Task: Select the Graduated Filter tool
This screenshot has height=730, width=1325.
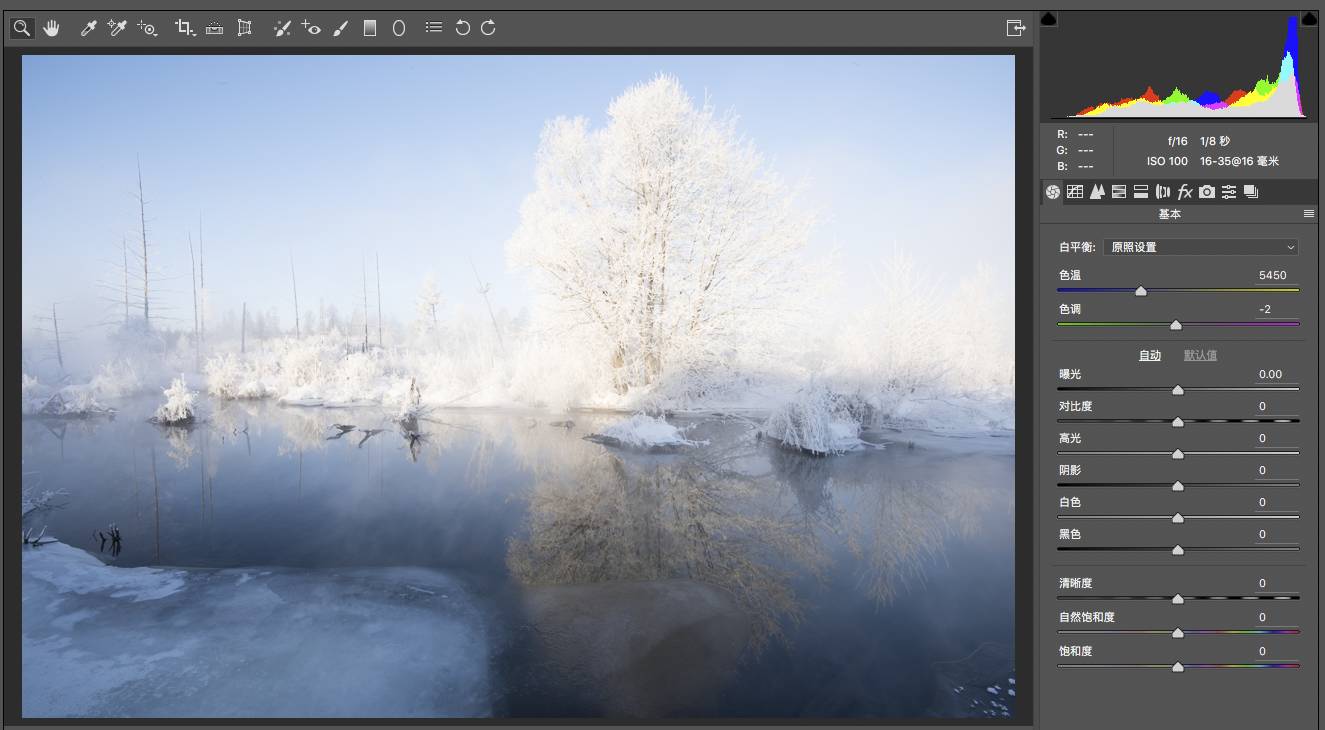Action: coord(370,28)
